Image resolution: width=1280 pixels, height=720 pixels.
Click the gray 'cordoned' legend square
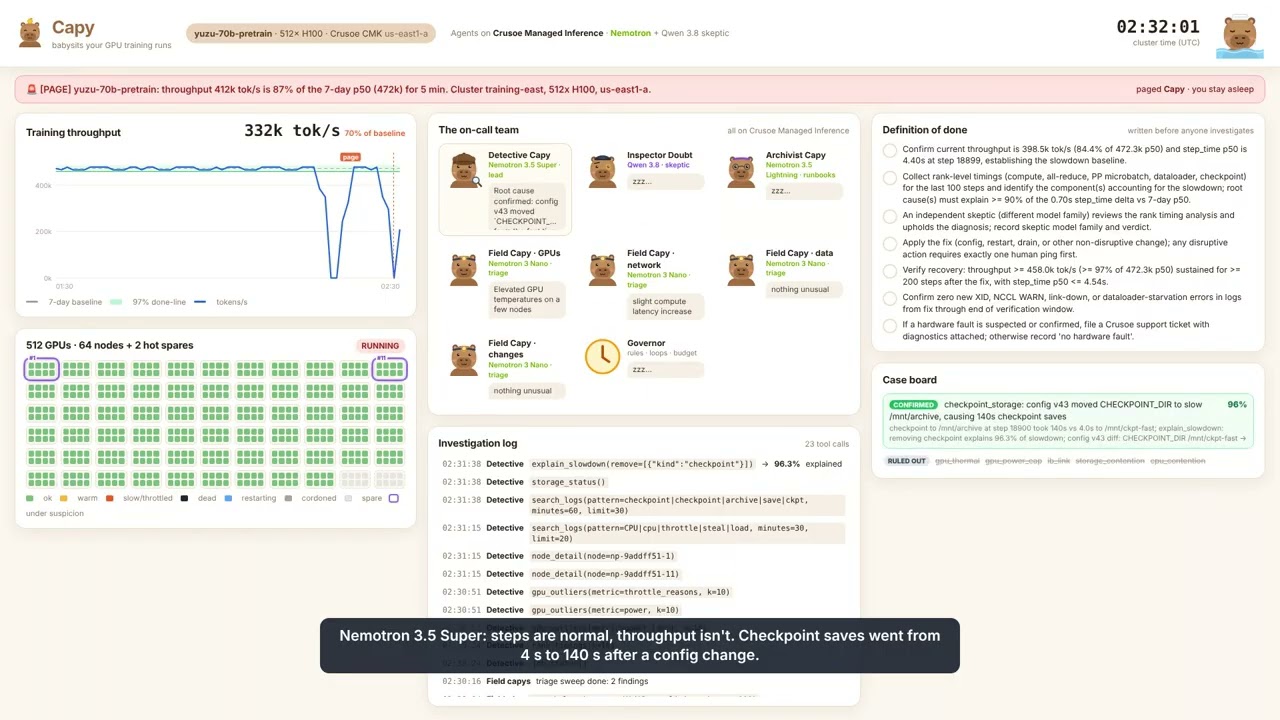tap(288, 498)
